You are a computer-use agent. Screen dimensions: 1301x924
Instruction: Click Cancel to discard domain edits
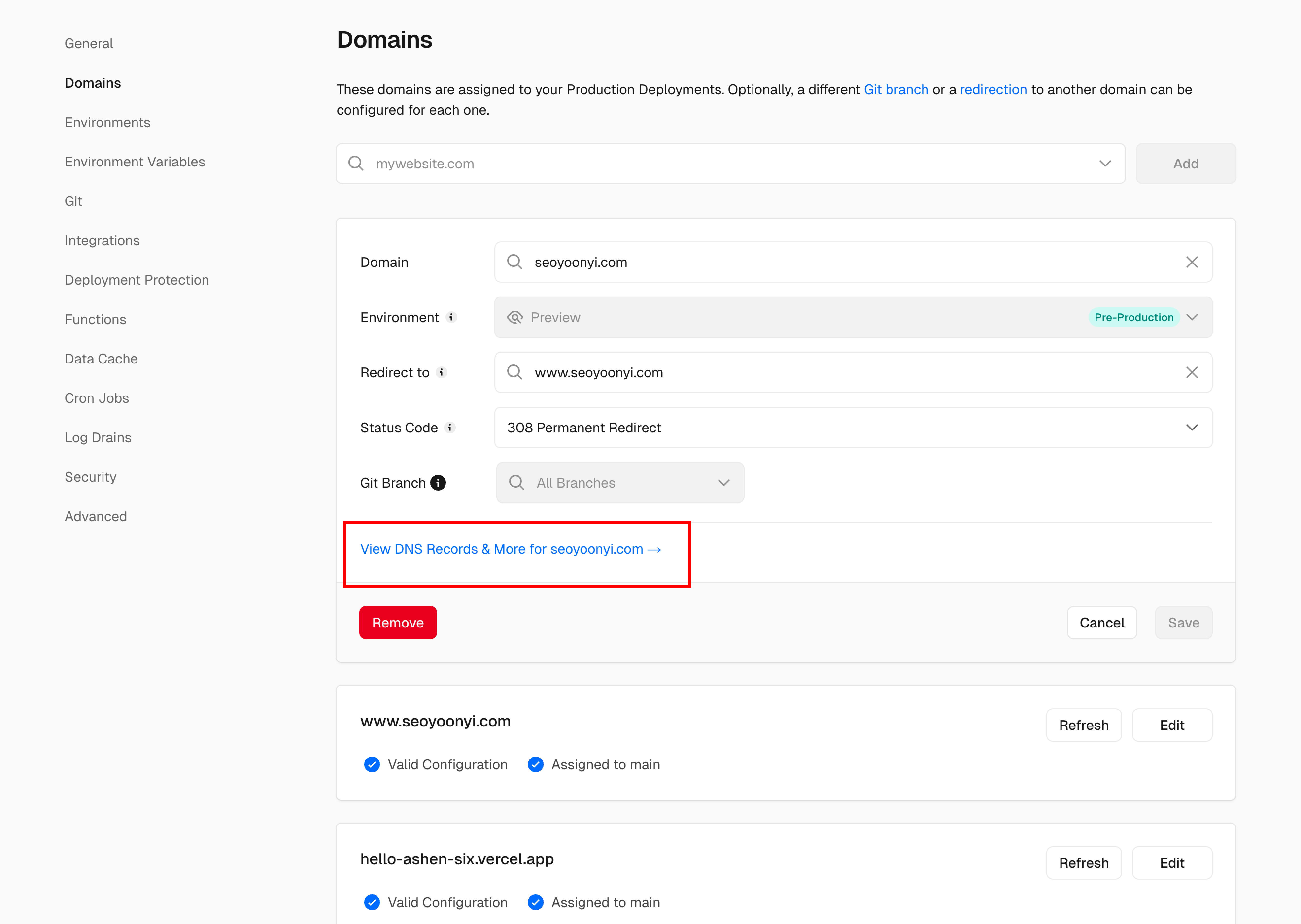pyautogui.click(x=1102, y=623)
